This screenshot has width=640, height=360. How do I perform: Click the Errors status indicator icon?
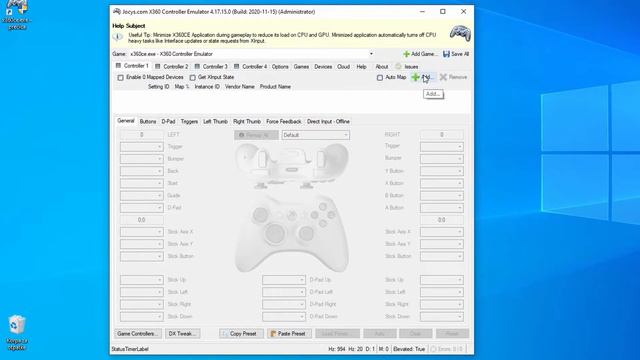(x=433, y=349)
